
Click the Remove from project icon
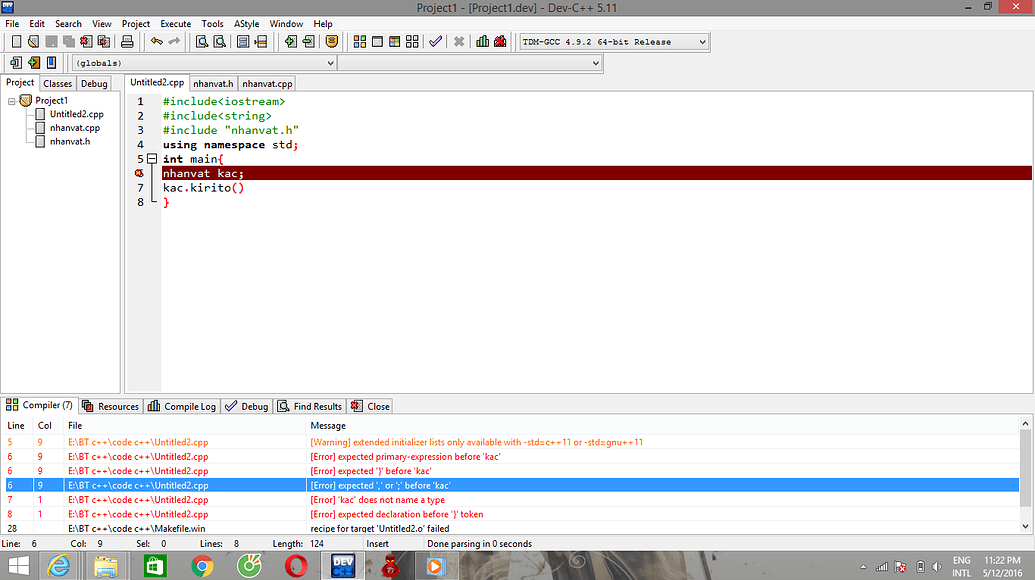[x=308, y=42]
